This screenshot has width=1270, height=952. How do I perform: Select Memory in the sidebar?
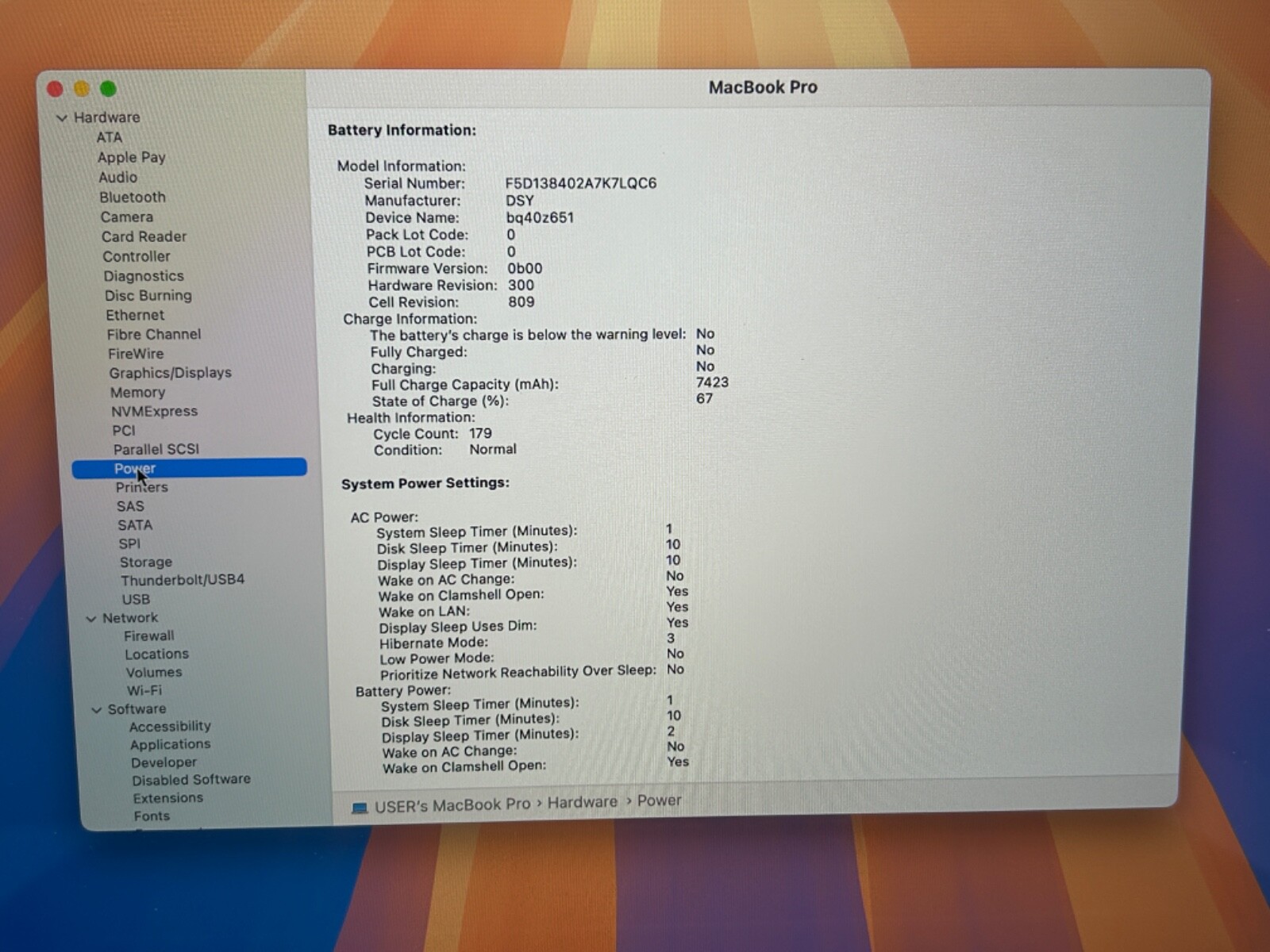coord(138,392)
